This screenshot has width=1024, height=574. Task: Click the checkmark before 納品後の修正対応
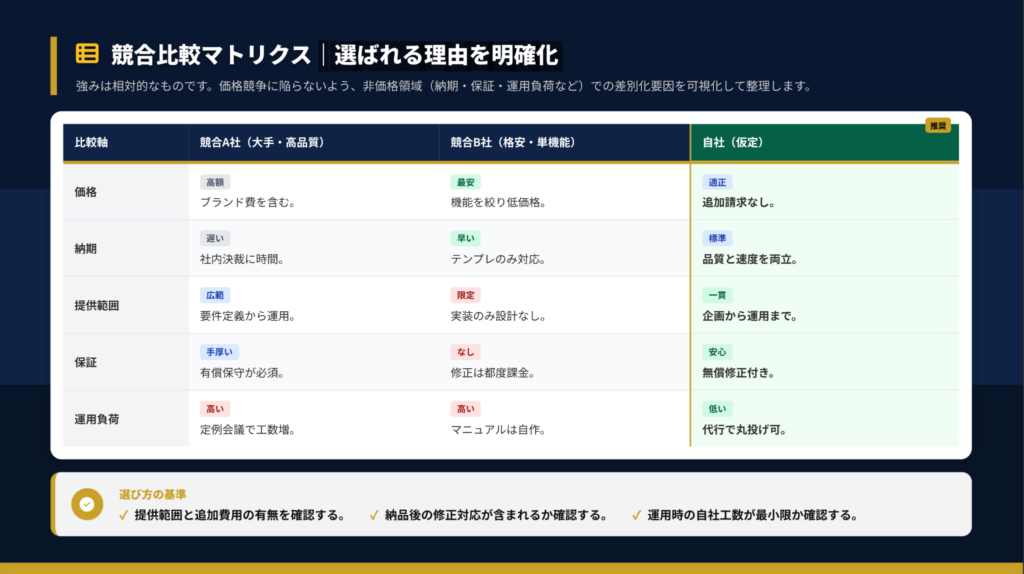374,516
